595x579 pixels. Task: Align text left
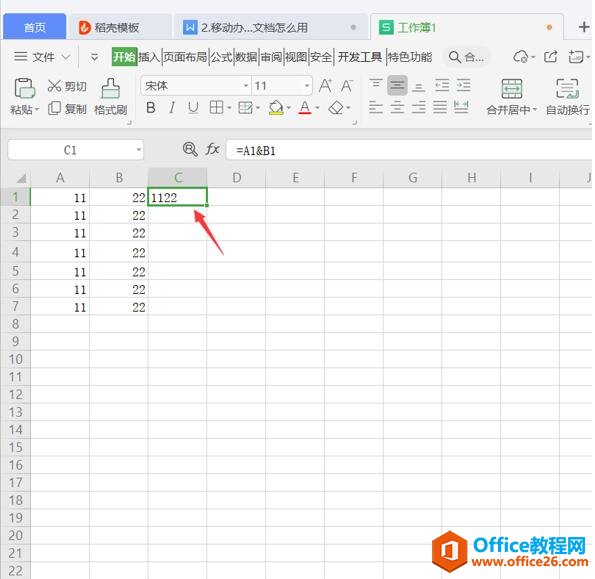(376, 108)
